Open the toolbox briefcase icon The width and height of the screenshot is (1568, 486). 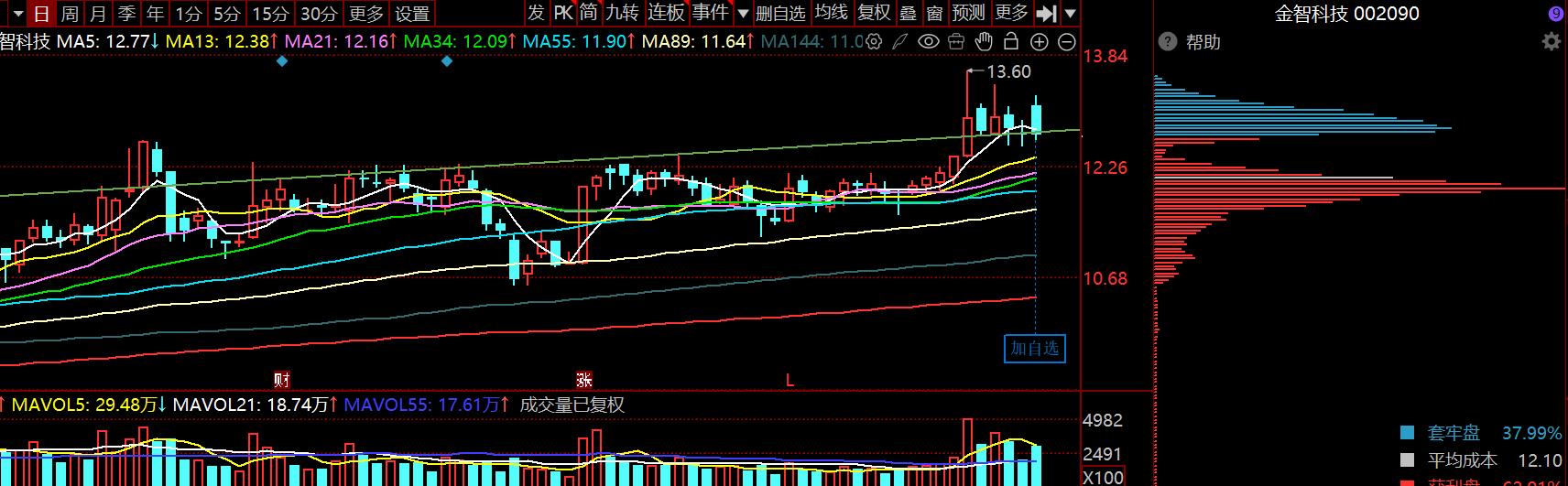click(956, 41)
